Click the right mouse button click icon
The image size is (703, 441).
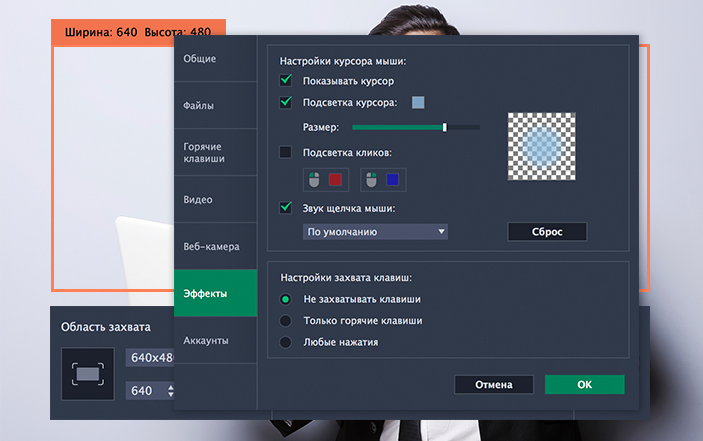371,180
